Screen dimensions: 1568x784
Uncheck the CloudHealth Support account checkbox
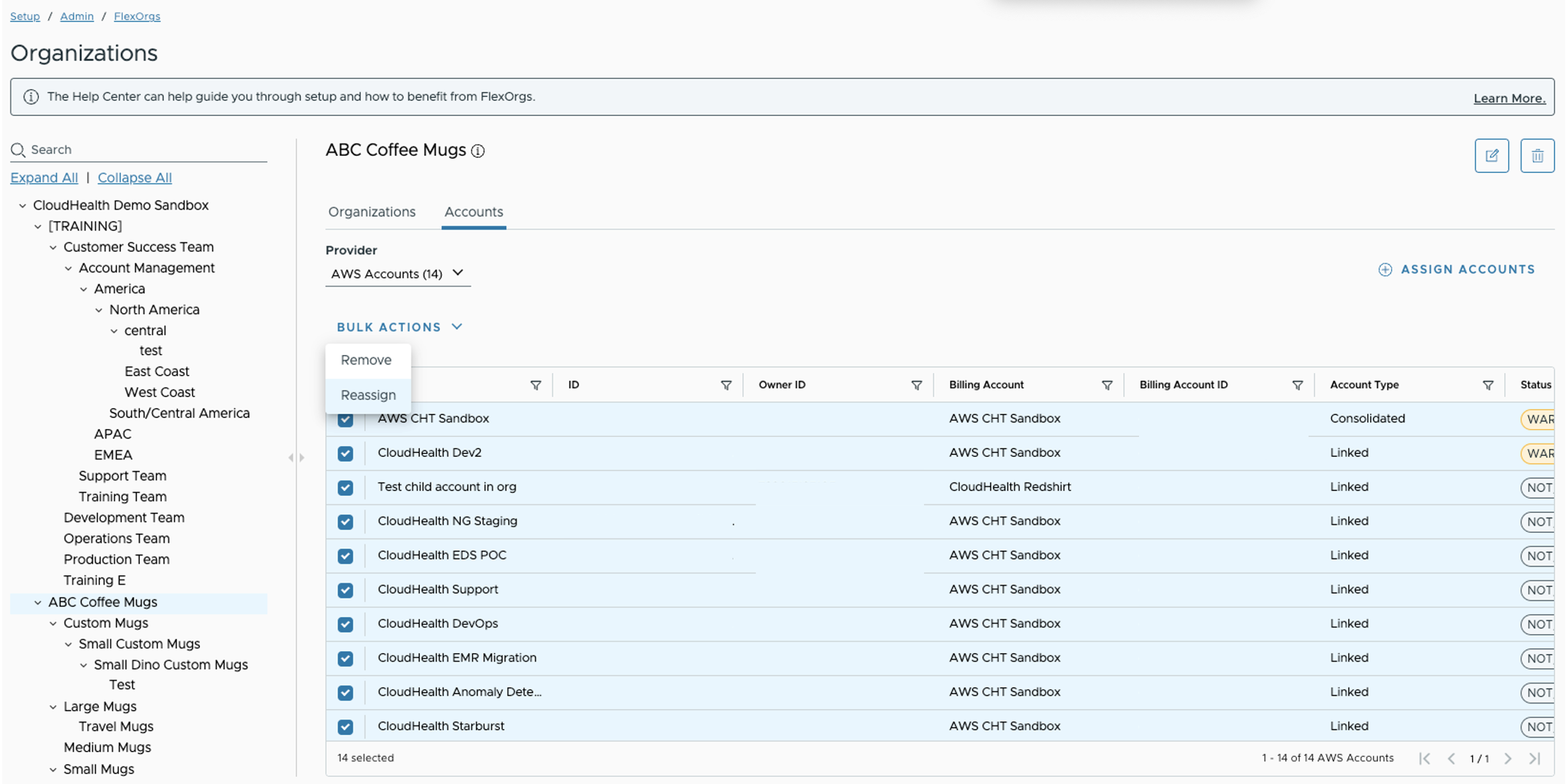(x=345, y=590)
